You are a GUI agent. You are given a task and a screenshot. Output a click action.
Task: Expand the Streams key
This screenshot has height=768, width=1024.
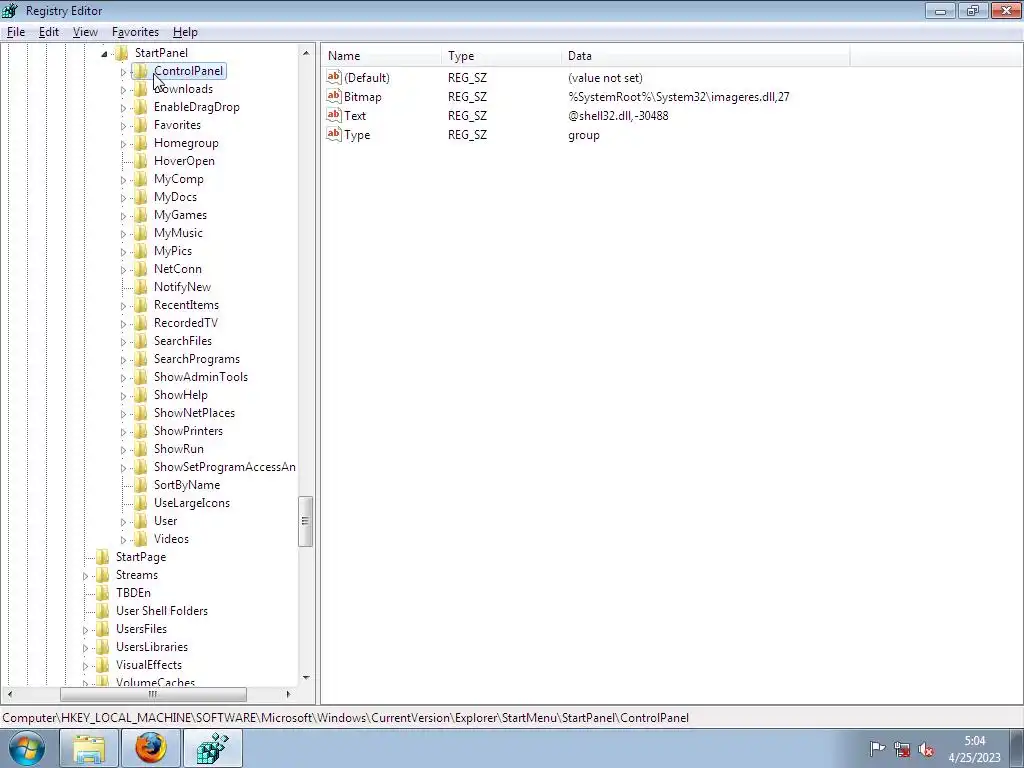pos(86,576)
